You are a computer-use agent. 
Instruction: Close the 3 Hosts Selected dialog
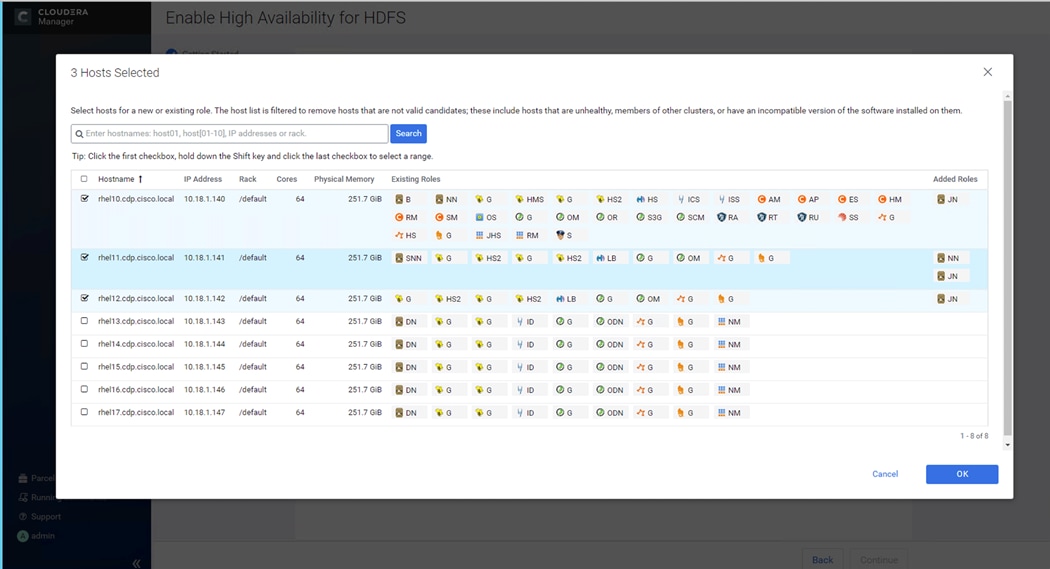pyautogui.click(x=988, y=72)
